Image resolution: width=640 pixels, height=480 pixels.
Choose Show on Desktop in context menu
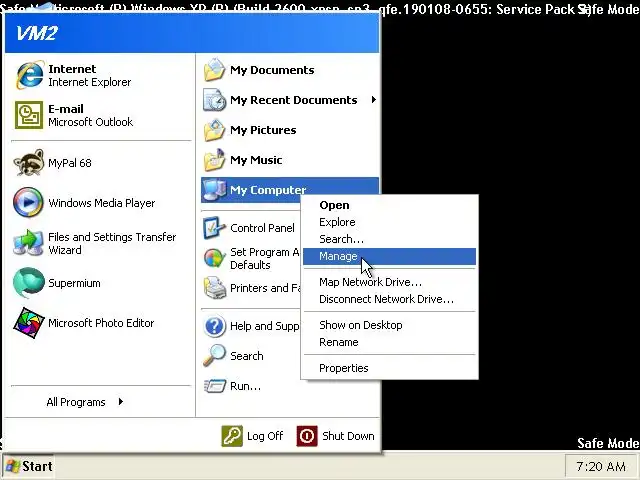coord(389,325)
